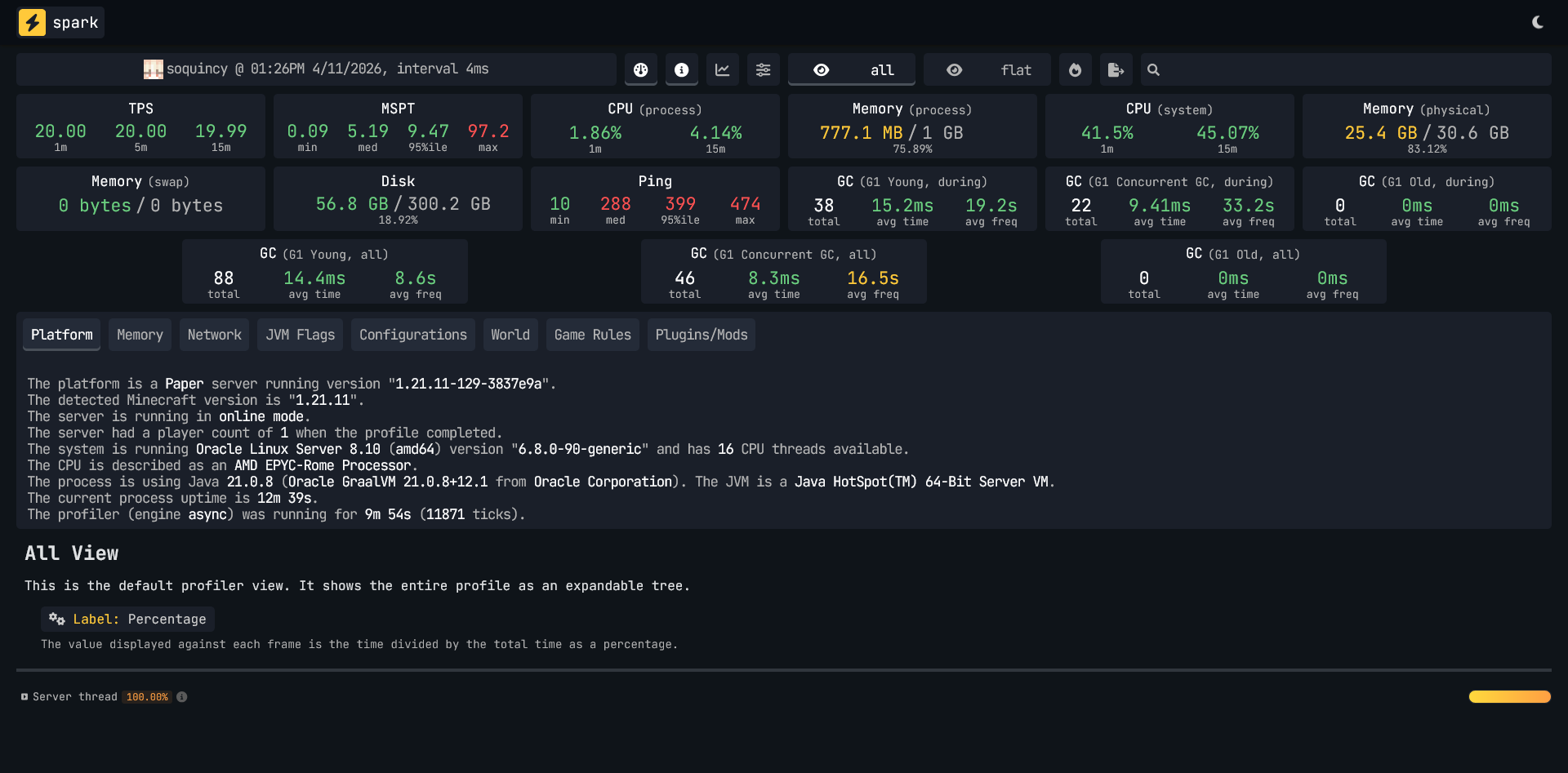This screenshot has height=773, width=1568.
Task: Open the metadata info icon in the toolbar
Action: pos(681,69)
